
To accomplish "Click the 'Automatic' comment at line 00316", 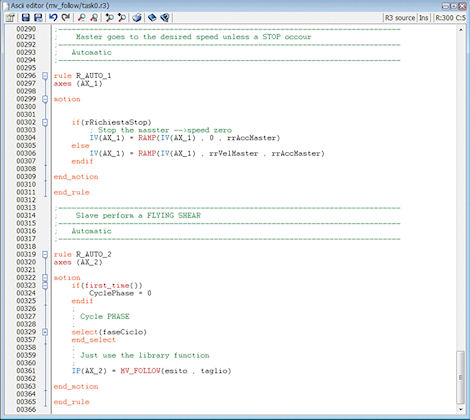I will pyautogui.click(x=91, y=231).
